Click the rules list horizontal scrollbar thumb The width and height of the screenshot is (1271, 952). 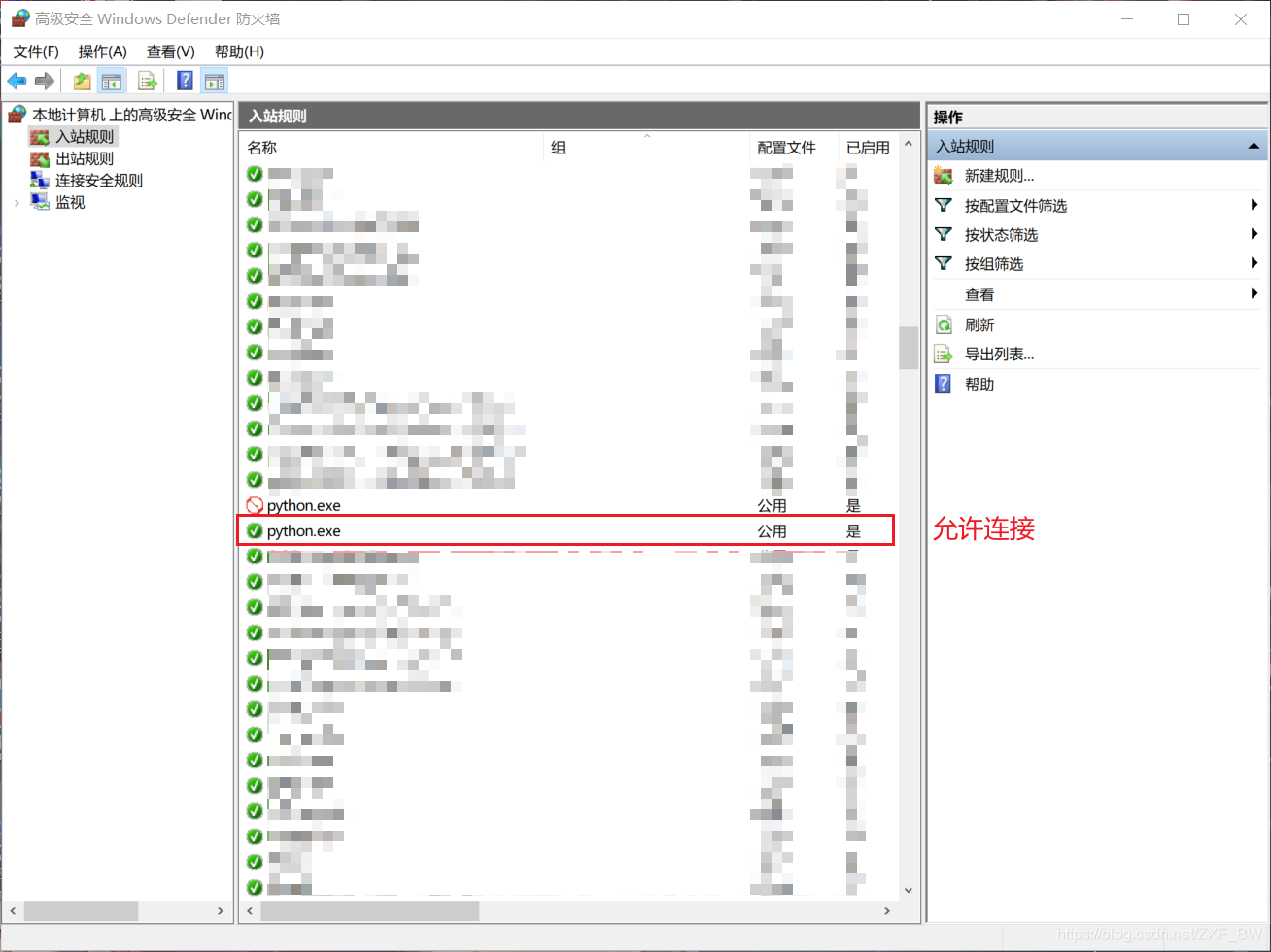[370, 911]
